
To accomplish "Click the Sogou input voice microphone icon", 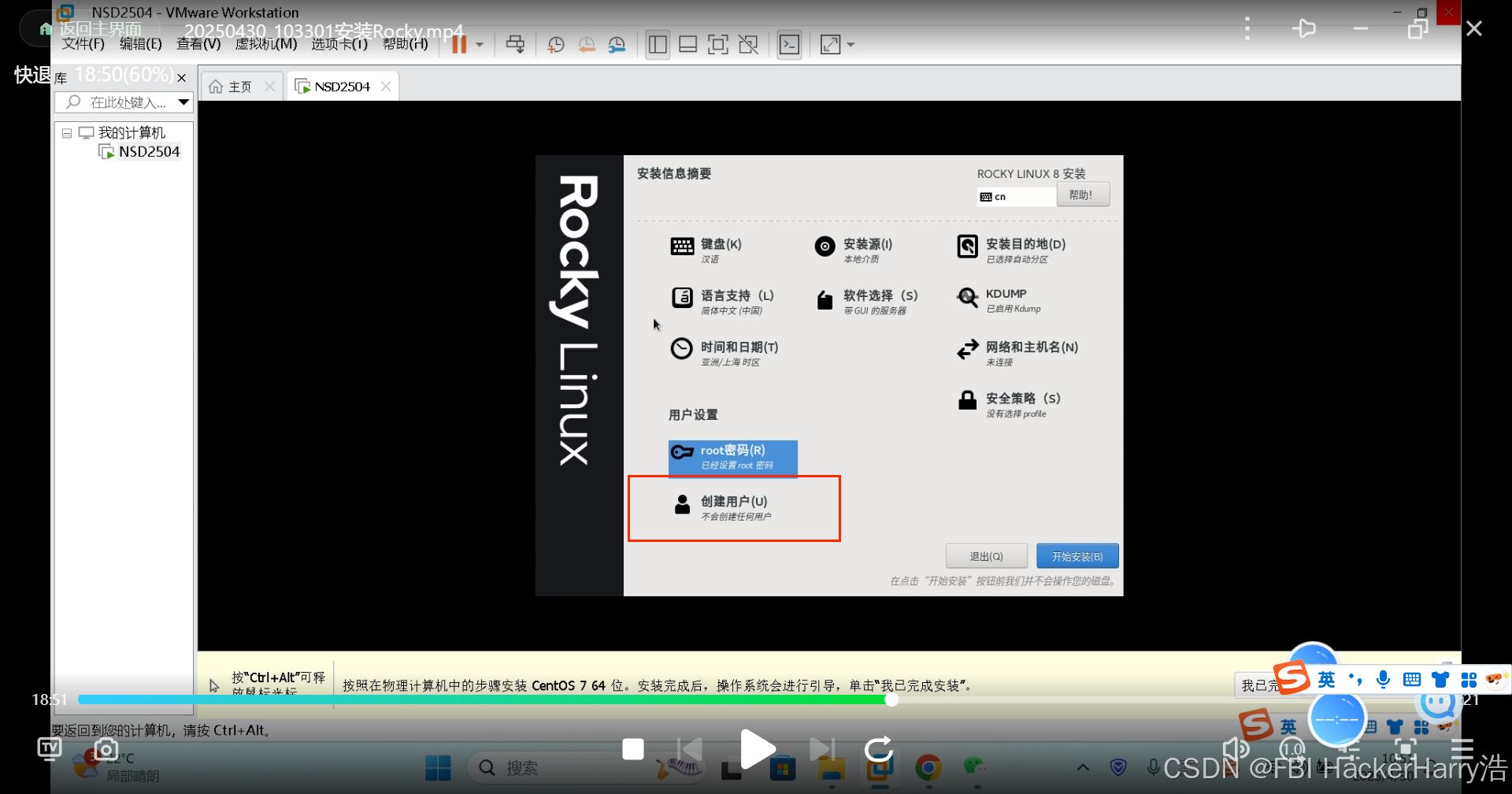I will click(1383, 679).
